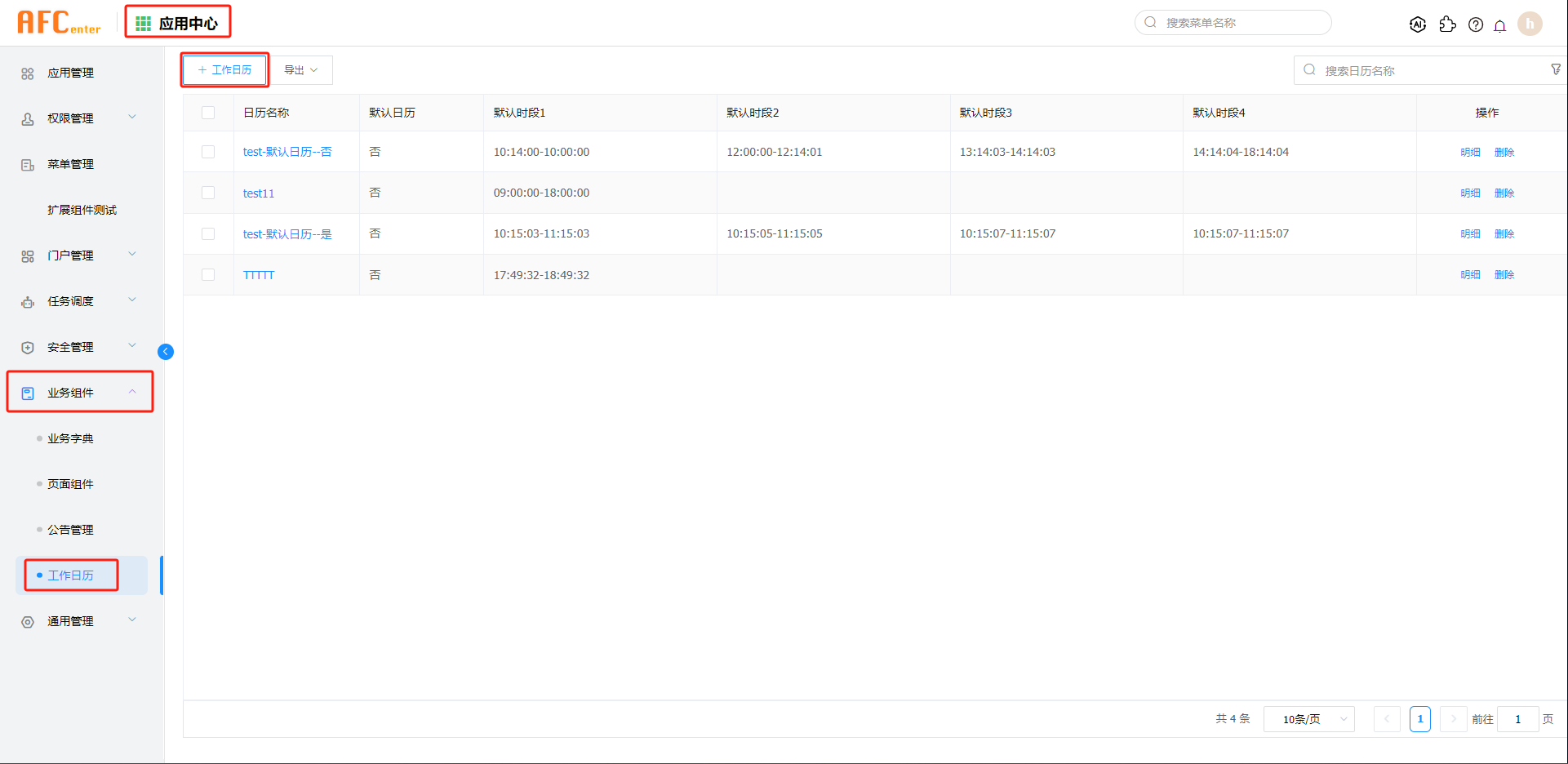Collapse sidebar with blue arrow button
This screenshot has height=764, width=1568.
click(166, 352)
